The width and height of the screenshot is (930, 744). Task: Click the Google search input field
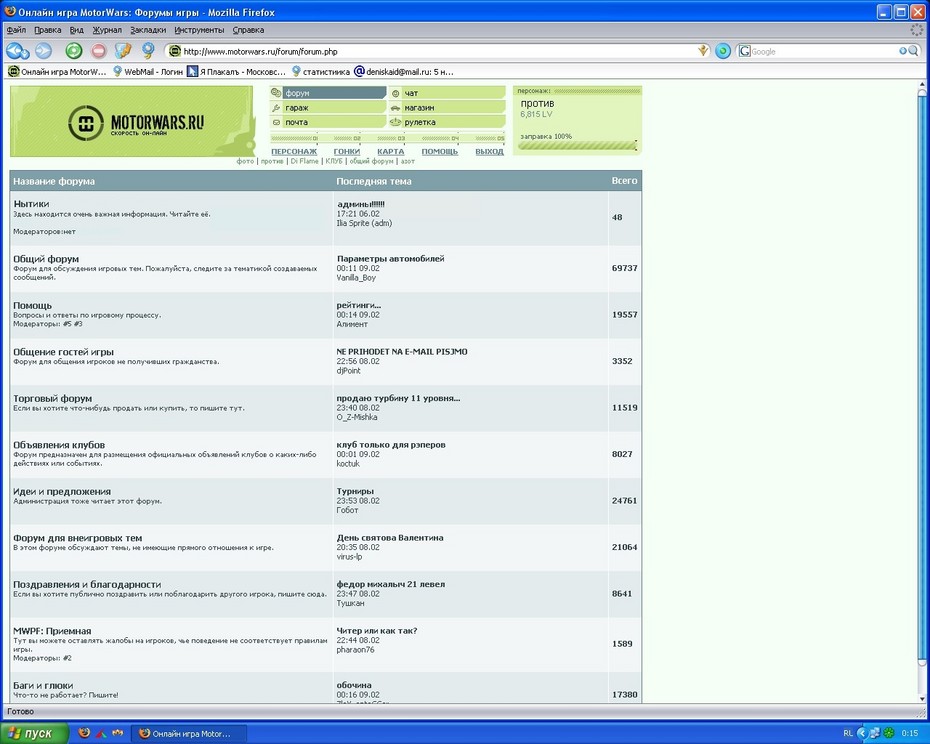click(x=824, y=52)
